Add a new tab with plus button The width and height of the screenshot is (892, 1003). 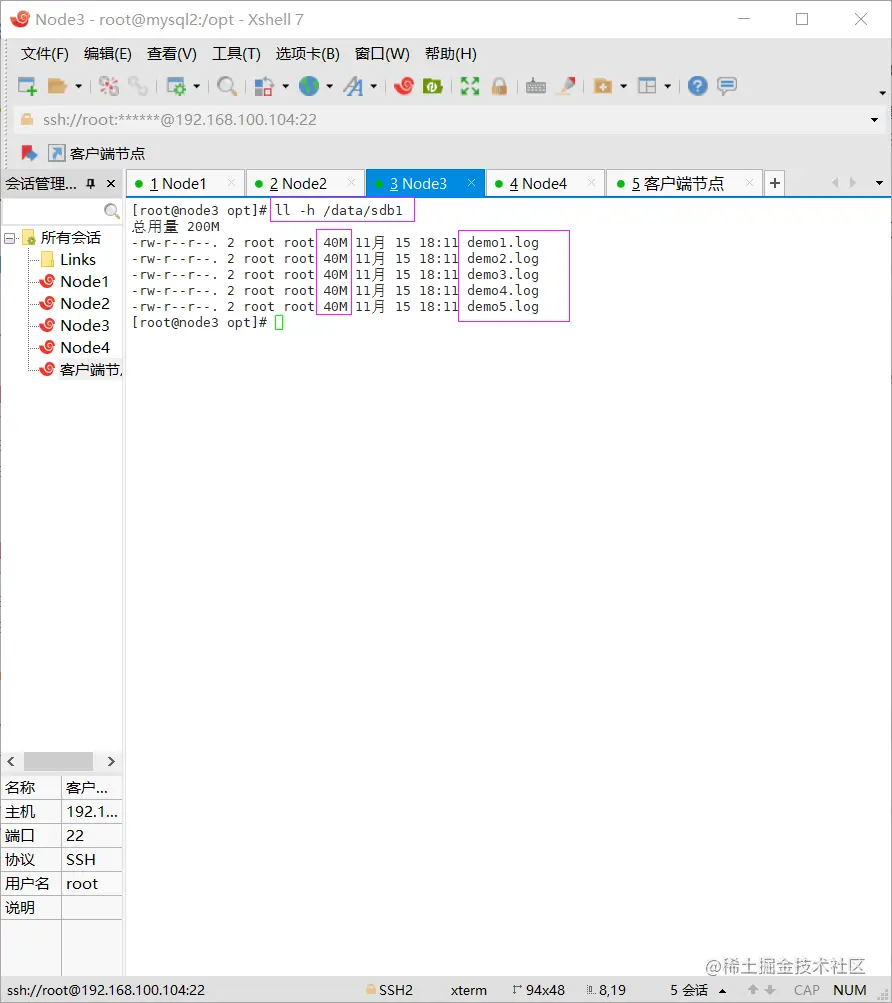coord(774,184)
